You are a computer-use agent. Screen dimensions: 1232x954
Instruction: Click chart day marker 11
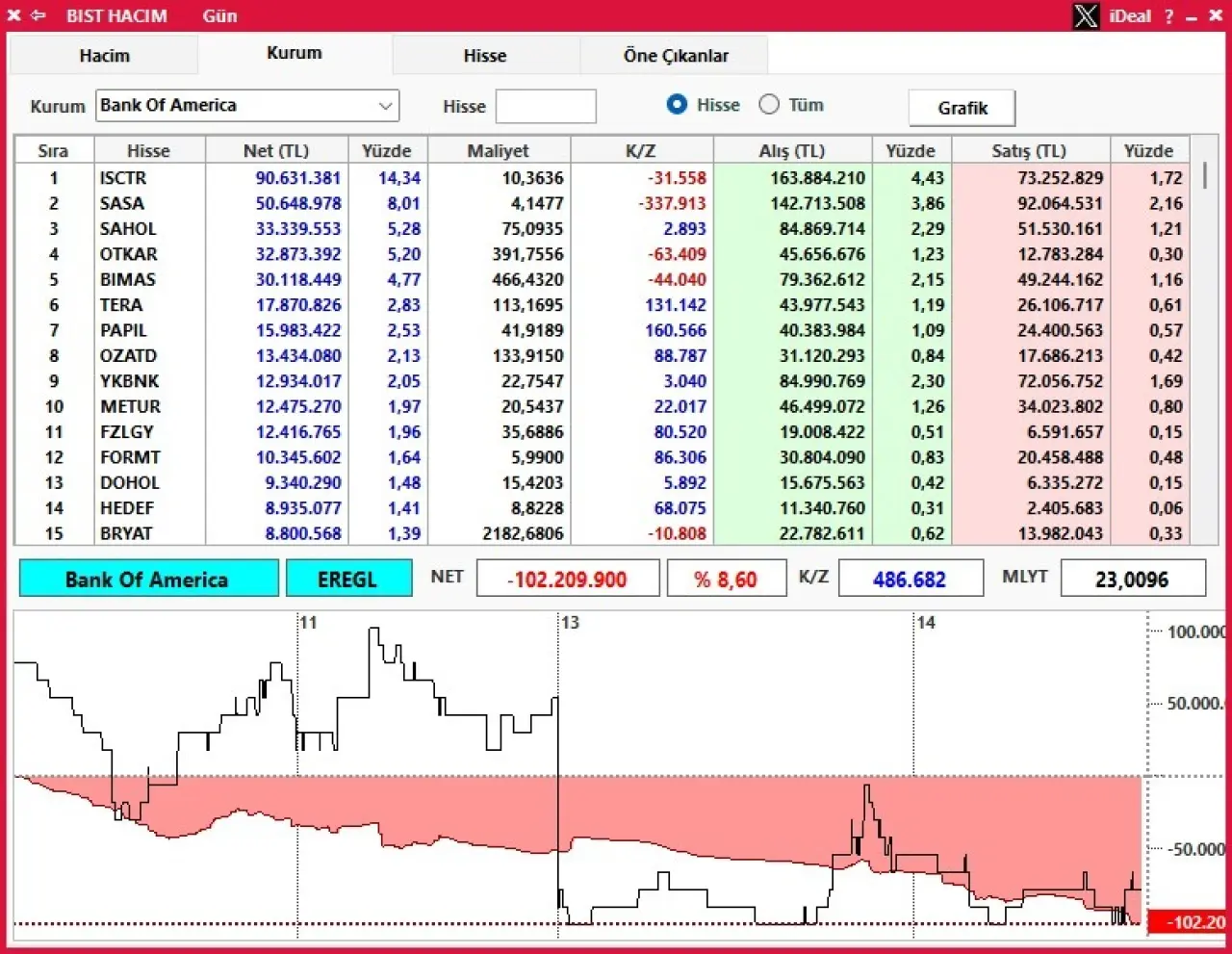coord(308,623)
